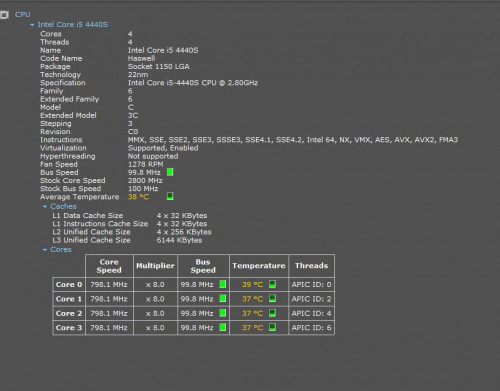This screenshot has height=391, width=500.
Task: Open the CPU section heading
Action: [x=23, y=15]
